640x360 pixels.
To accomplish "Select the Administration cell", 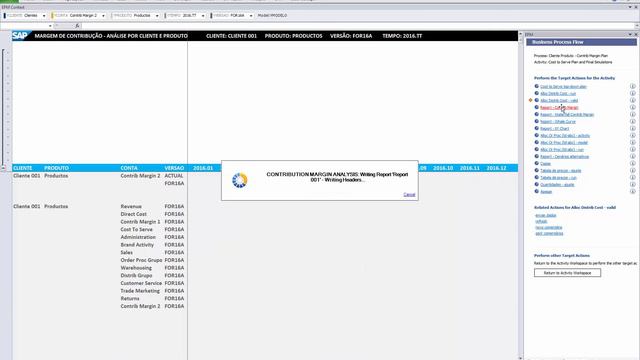I will coord(138,237).
